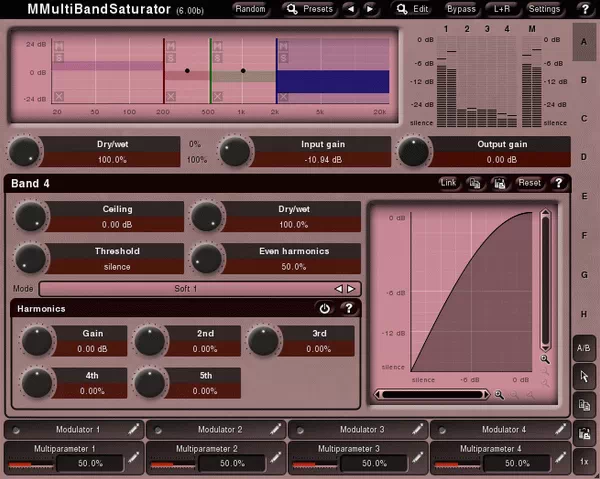Go to previous preset arrow
600x479 pixels.
[351, 9]
